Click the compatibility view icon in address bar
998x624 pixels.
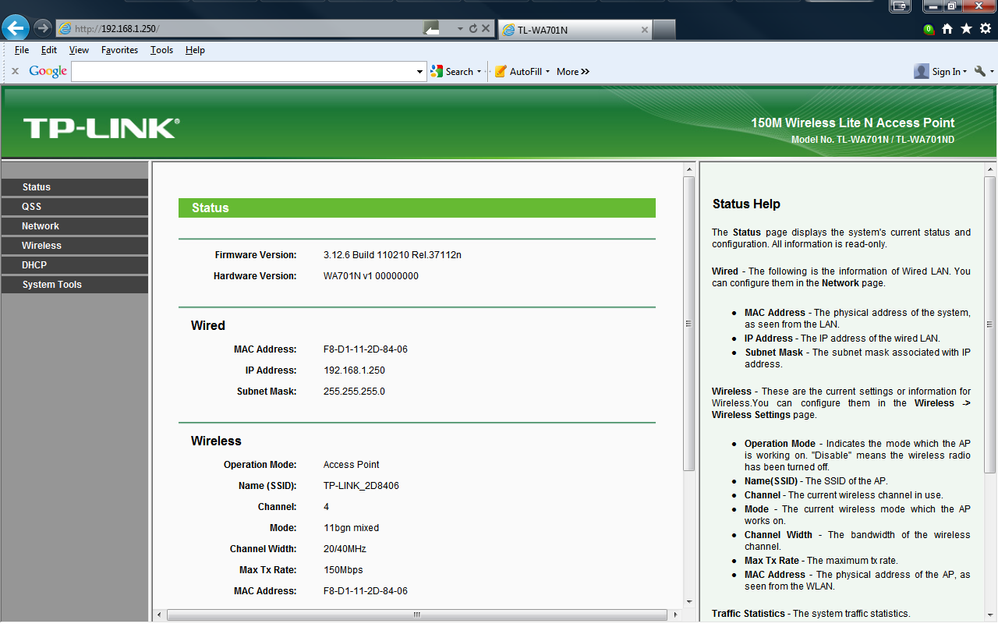(x=432, y=29)
